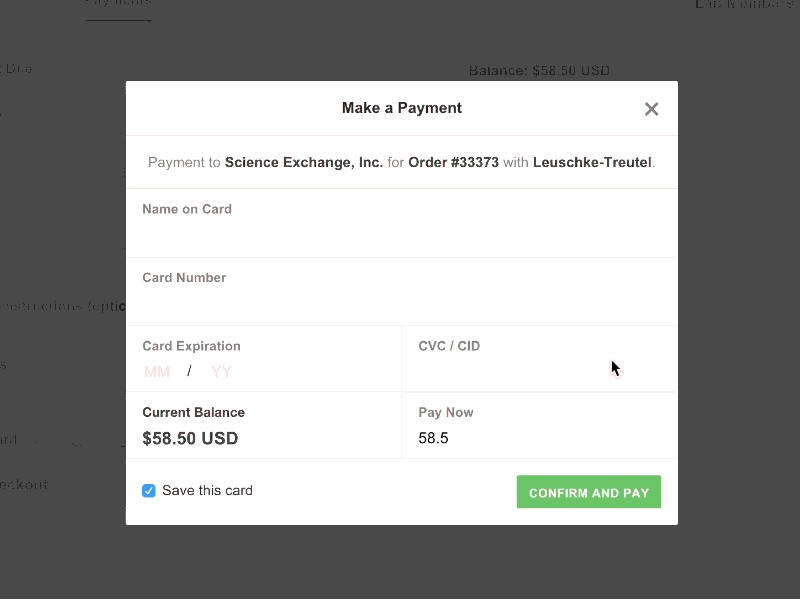Select the MM expiration month field
The height and width of the screenshot is (600, 800).
click(x=156, y=371)
